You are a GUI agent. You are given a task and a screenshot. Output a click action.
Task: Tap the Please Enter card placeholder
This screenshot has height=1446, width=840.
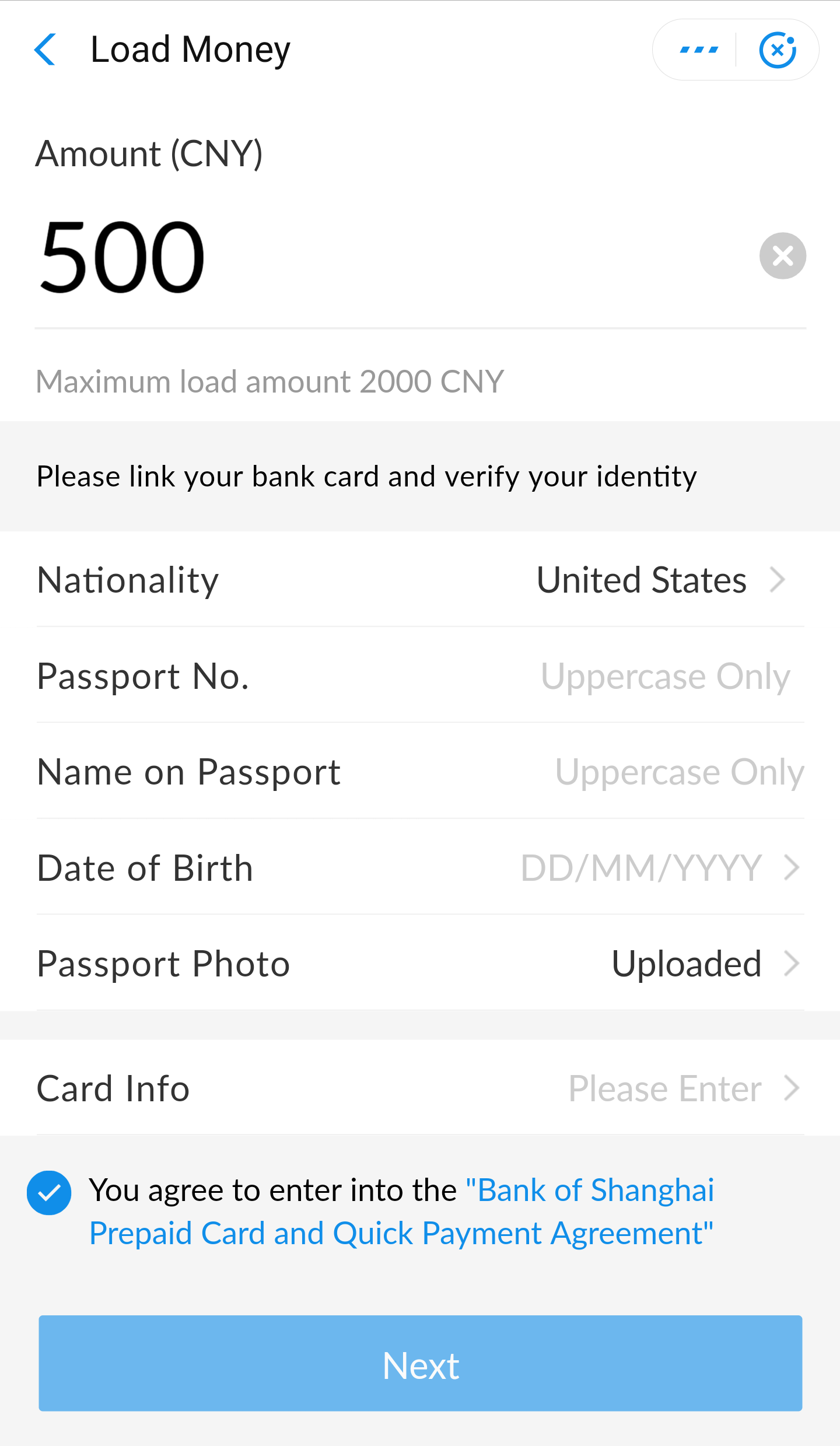[x=665, y=1088]
